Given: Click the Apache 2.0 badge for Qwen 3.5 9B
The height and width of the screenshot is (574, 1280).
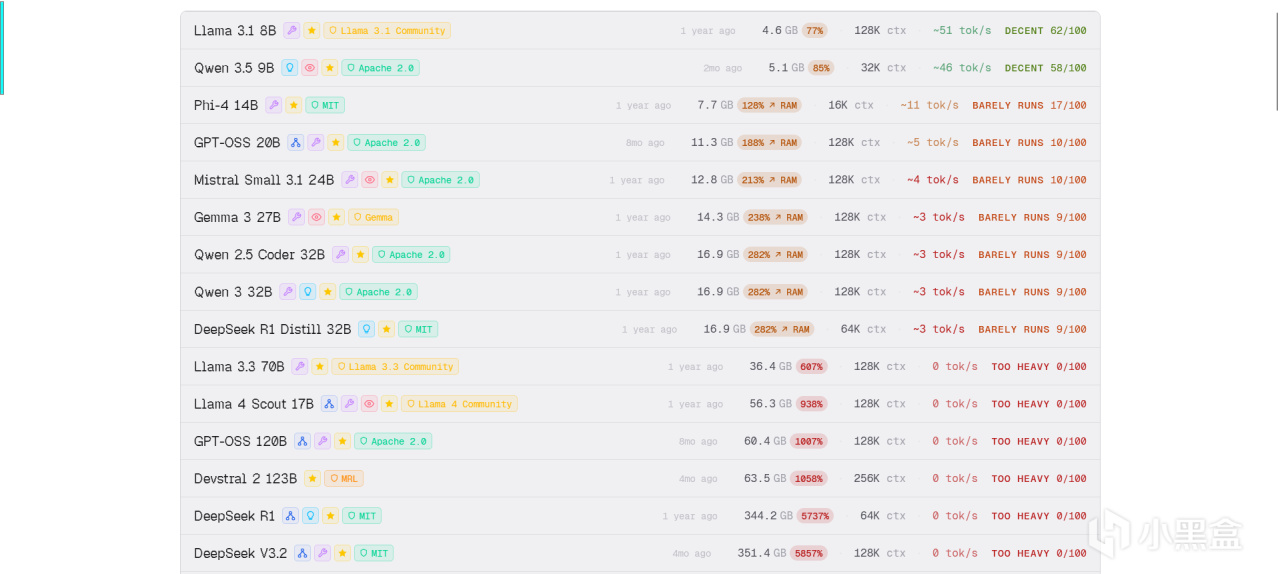Looking at the screenshot, I should [x=381, y=68].
